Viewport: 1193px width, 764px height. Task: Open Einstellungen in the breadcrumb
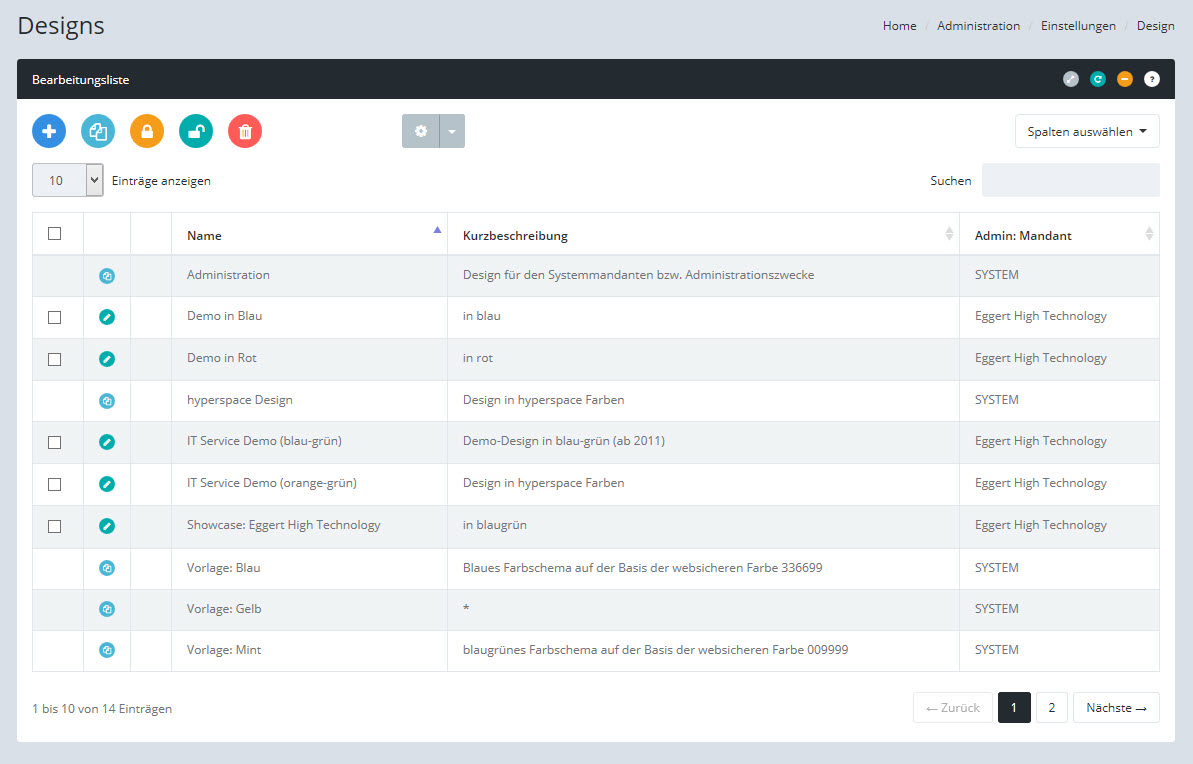point(1076,26)
